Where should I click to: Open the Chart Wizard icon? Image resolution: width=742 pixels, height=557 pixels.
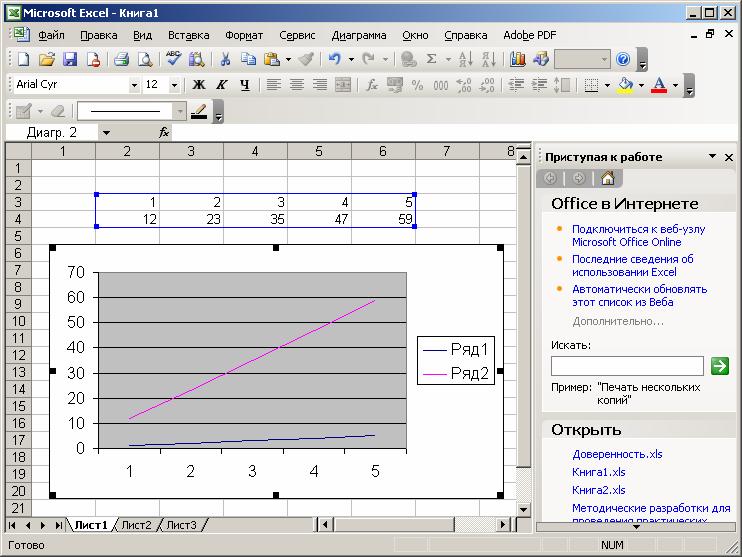coord(518,59)
